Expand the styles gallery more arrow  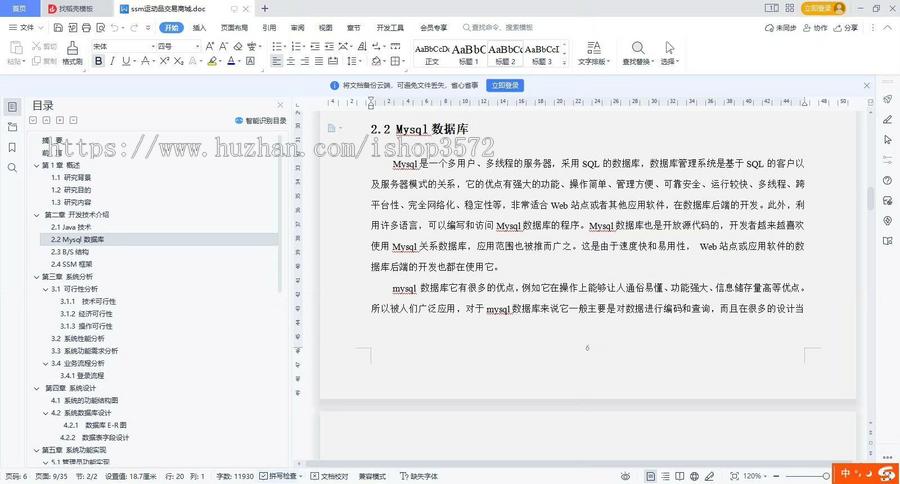pos(564,62)
